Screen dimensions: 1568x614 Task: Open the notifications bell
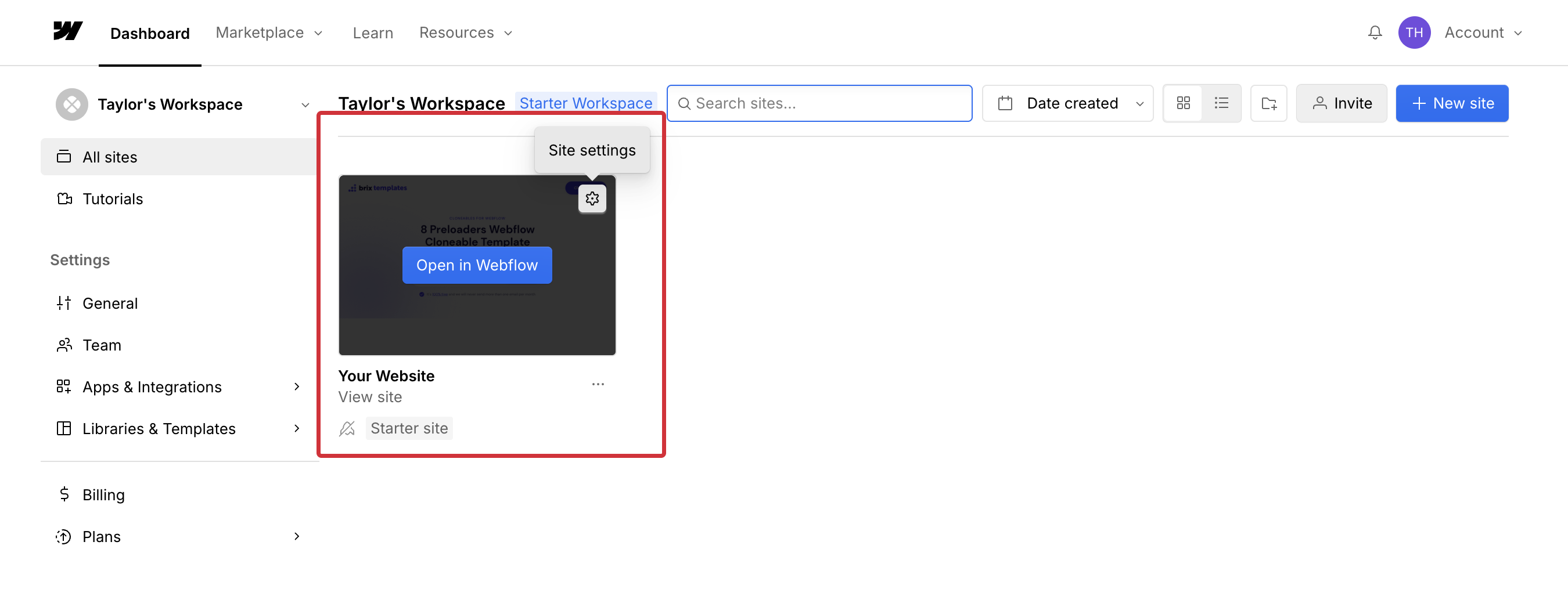pos(1375,32)
